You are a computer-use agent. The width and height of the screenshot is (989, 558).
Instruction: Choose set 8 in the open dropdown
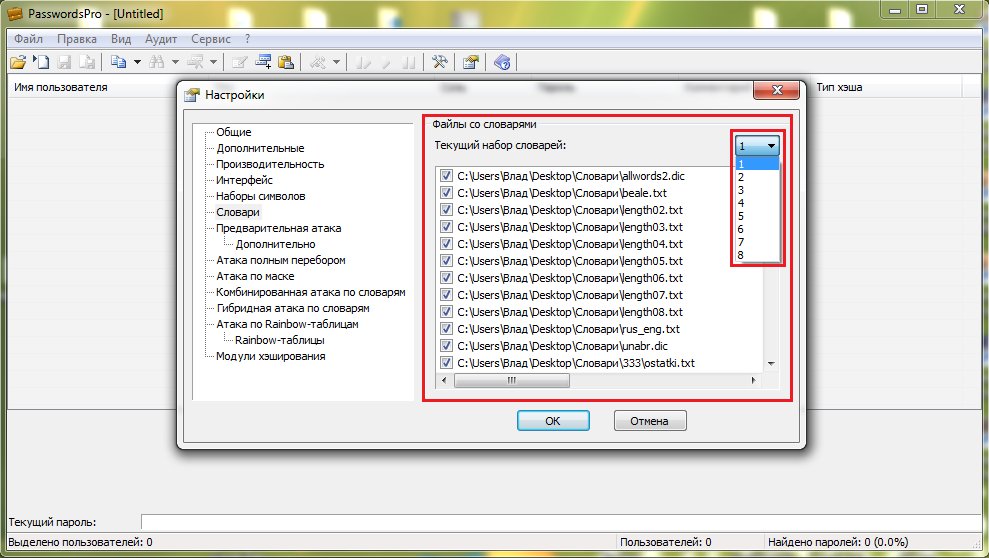coord(741,255)
